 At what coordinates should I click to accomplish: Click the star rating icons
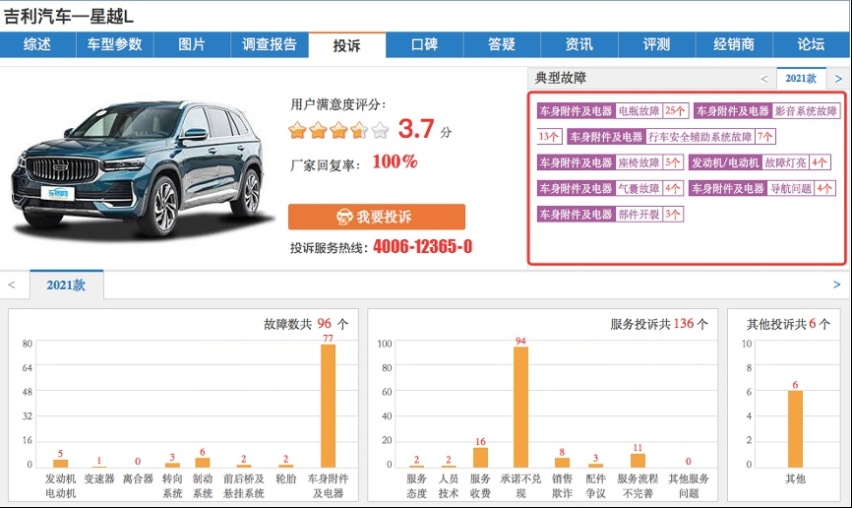click(339, 130)
